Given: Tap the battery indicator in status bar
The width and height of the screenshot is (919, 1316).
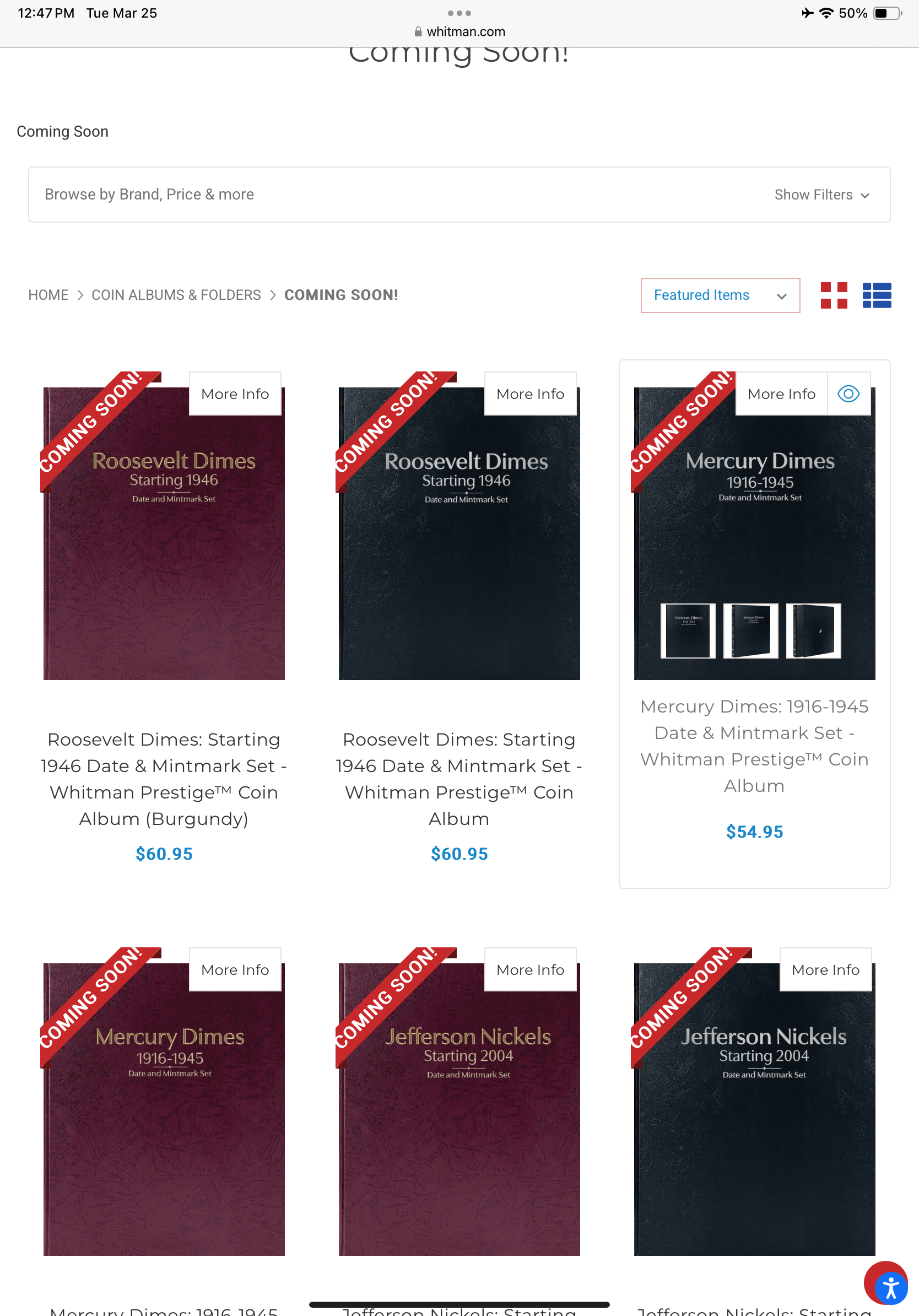Looking at the screenshot, I should [887, 13].
